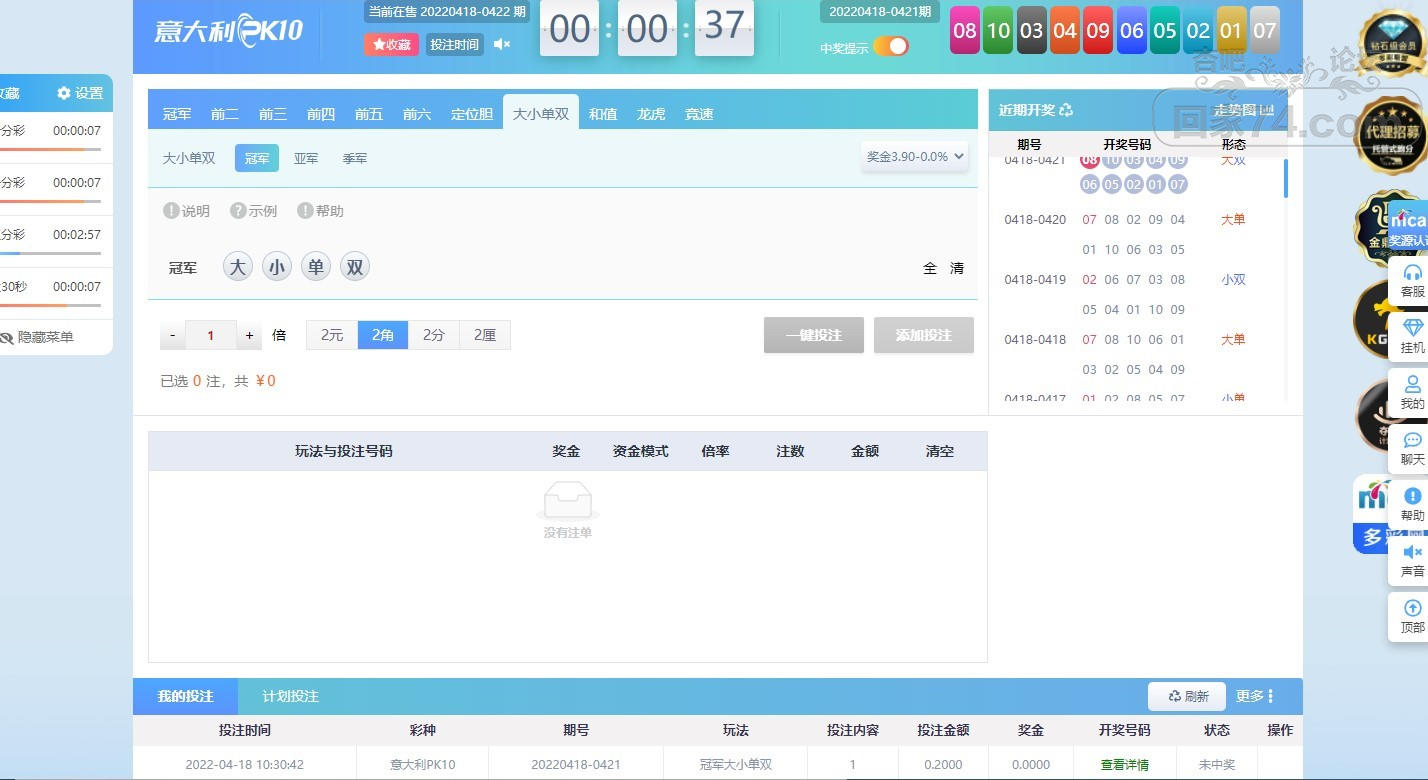Increase multiplier with the plus stepper

coord(249,335)
